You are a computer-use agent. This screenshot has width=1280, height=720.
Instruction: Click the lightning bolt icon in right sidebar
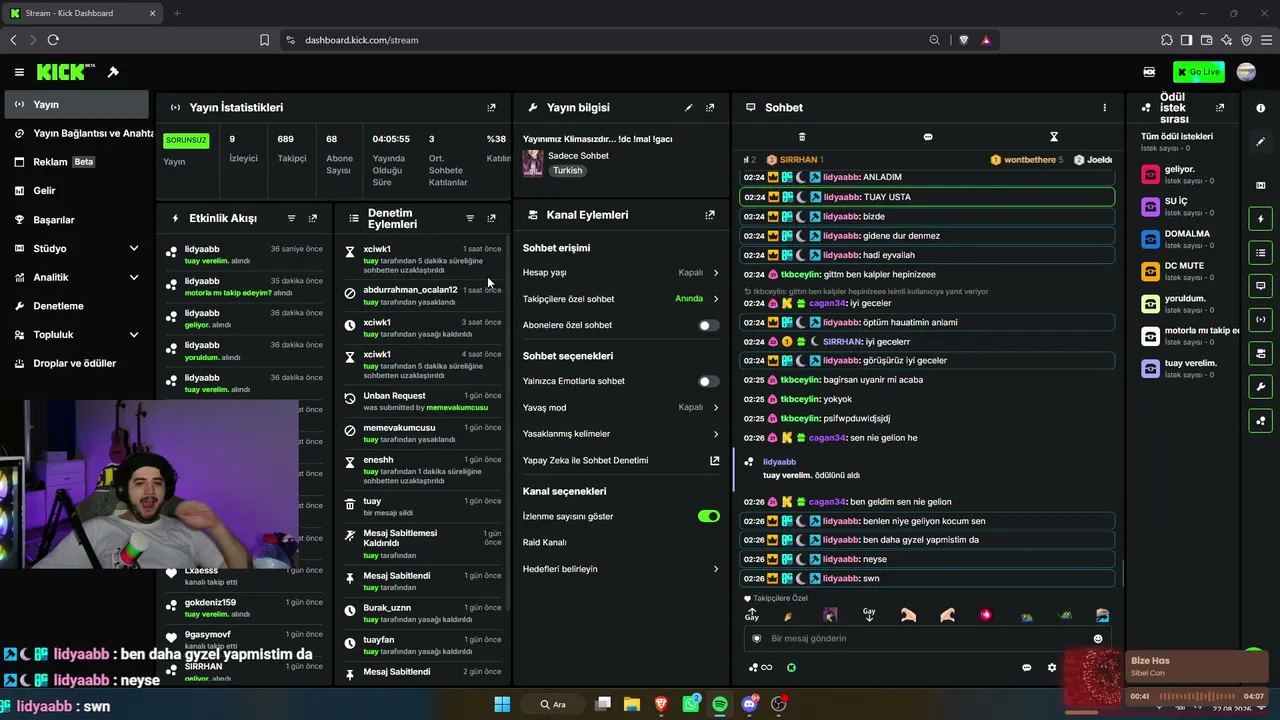1261,219
